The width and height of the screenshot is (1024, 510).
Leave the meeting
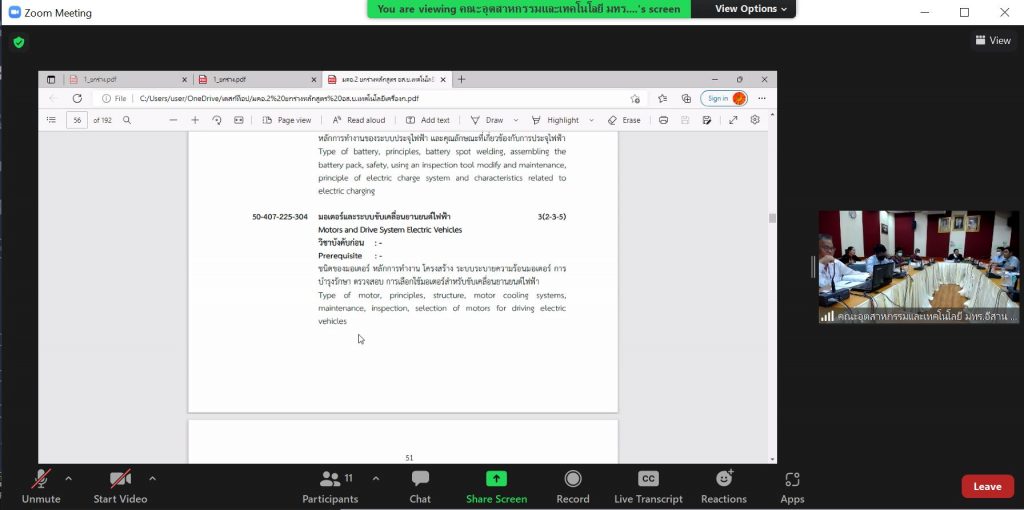tap(986, 487)
